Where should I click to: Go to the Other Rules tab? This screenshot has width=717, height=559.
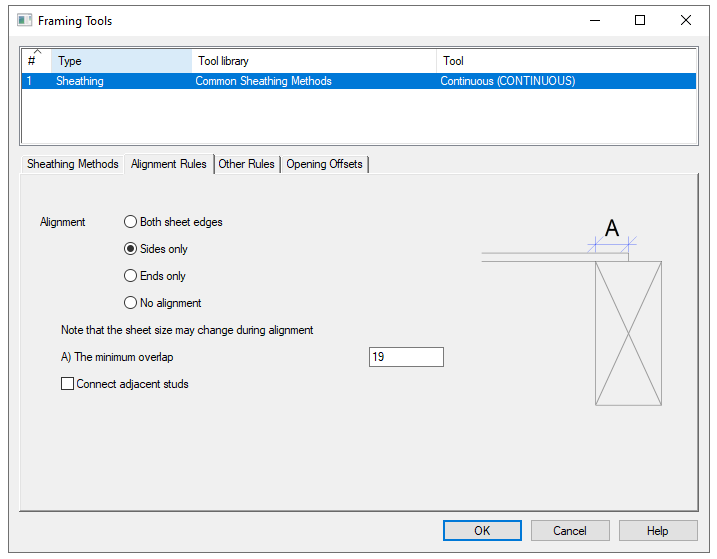246,164
